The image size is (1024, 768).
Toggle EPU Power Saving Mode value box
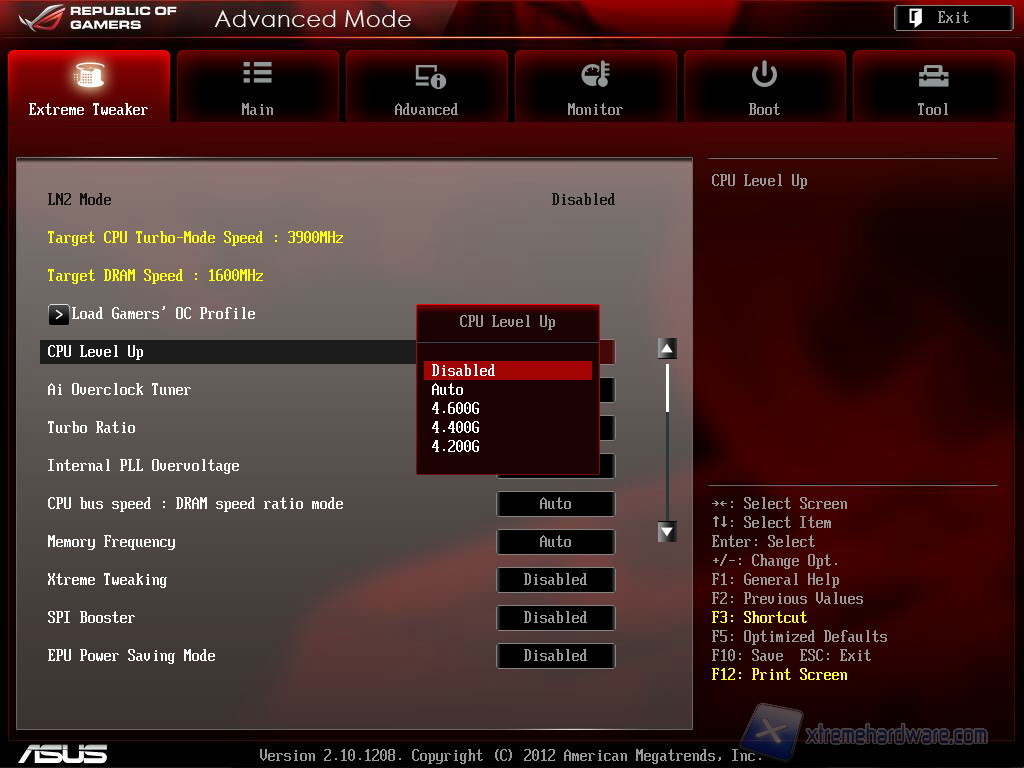pyautogui.click(x=555, y=656)
